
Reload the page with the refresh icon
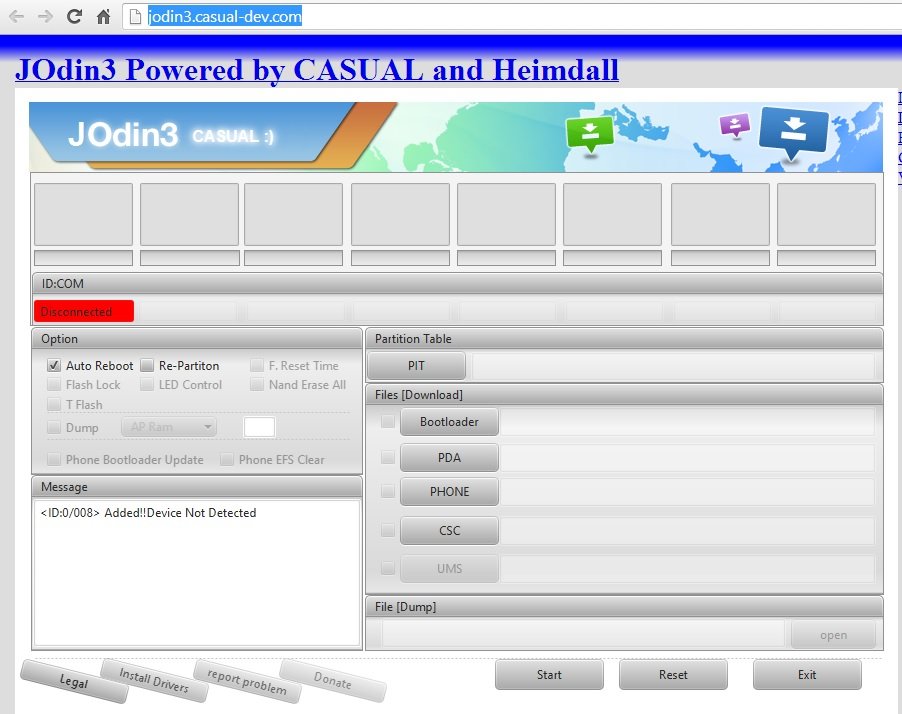coord(74,17)
